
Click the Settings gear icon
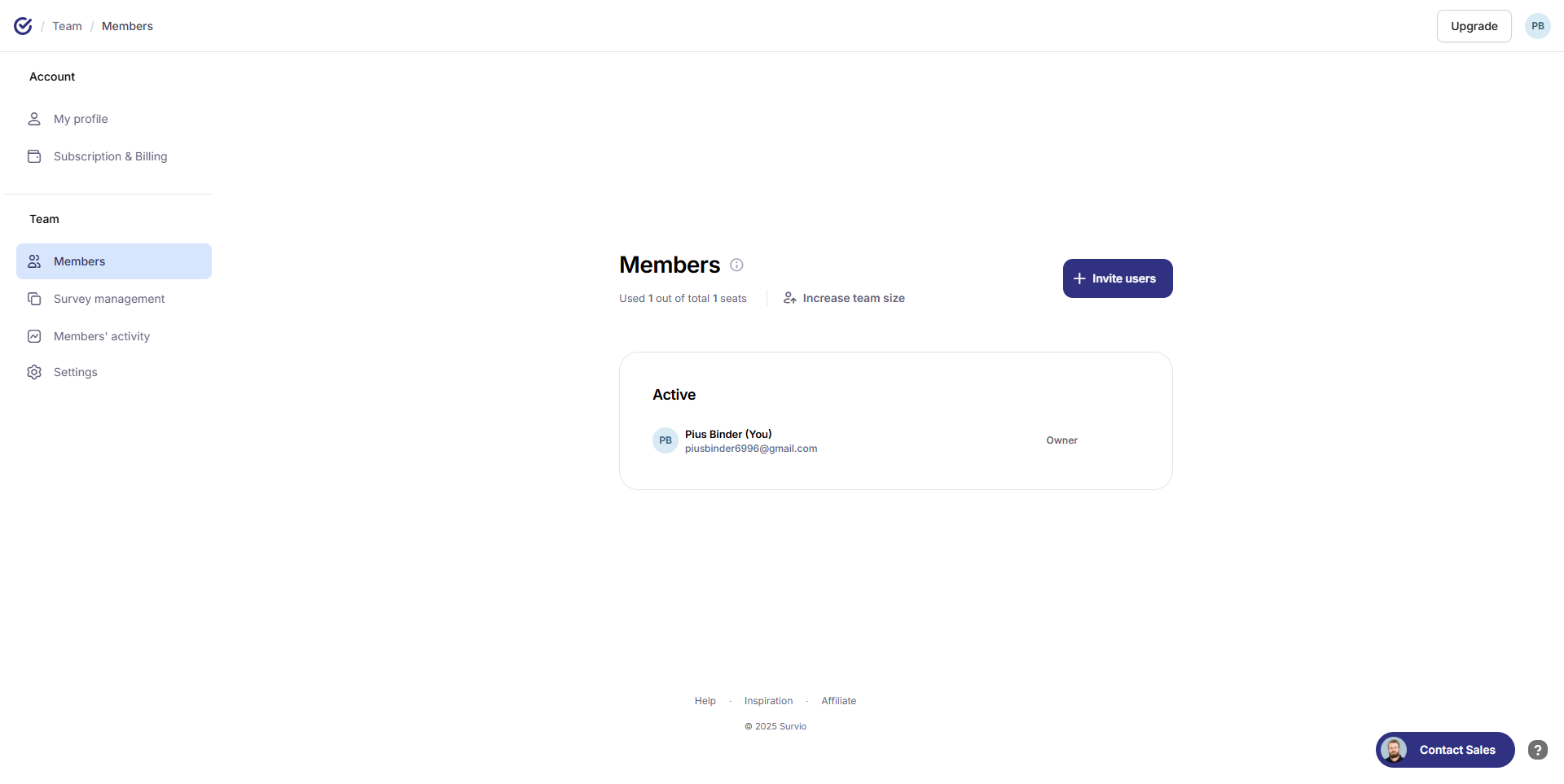point(34,372)
